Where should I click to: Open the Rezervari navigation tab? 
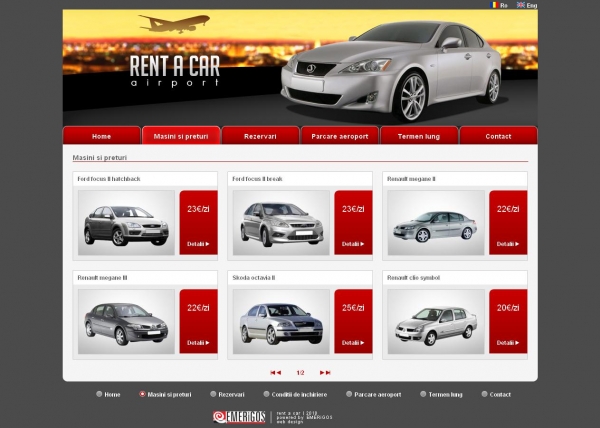[x=260, y=136]
